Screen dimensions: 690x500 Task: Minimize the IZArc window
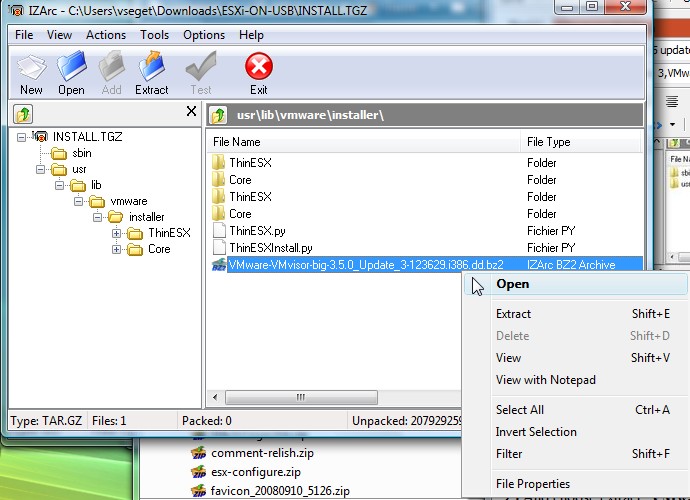tap(567, 7)
